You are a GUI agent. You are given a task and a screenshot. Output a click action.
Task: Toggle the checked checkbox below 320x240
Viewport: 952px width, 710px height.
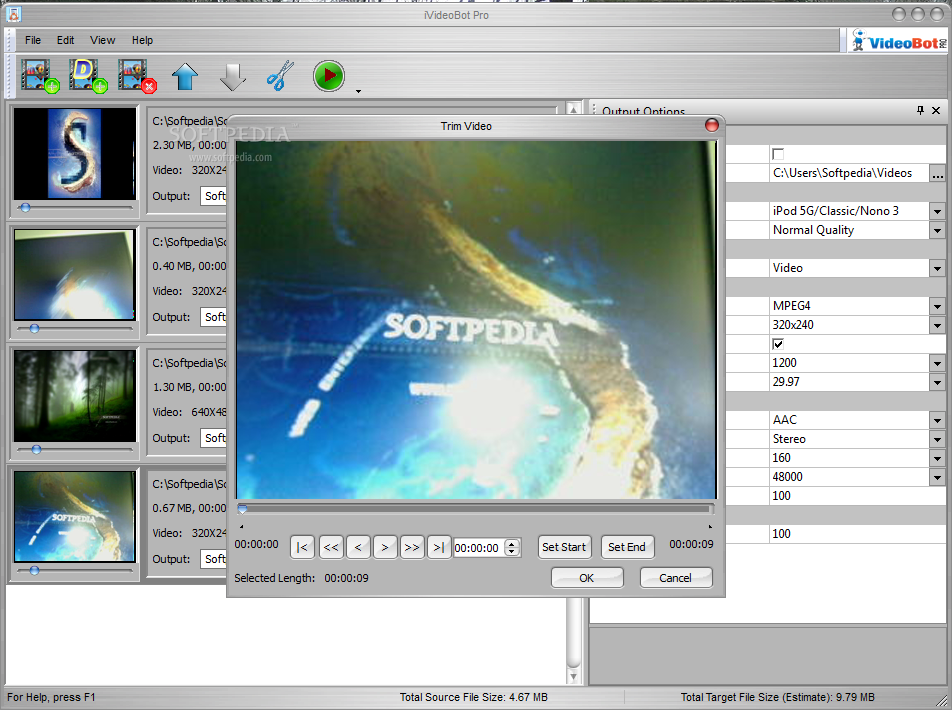tap(778, 344)
